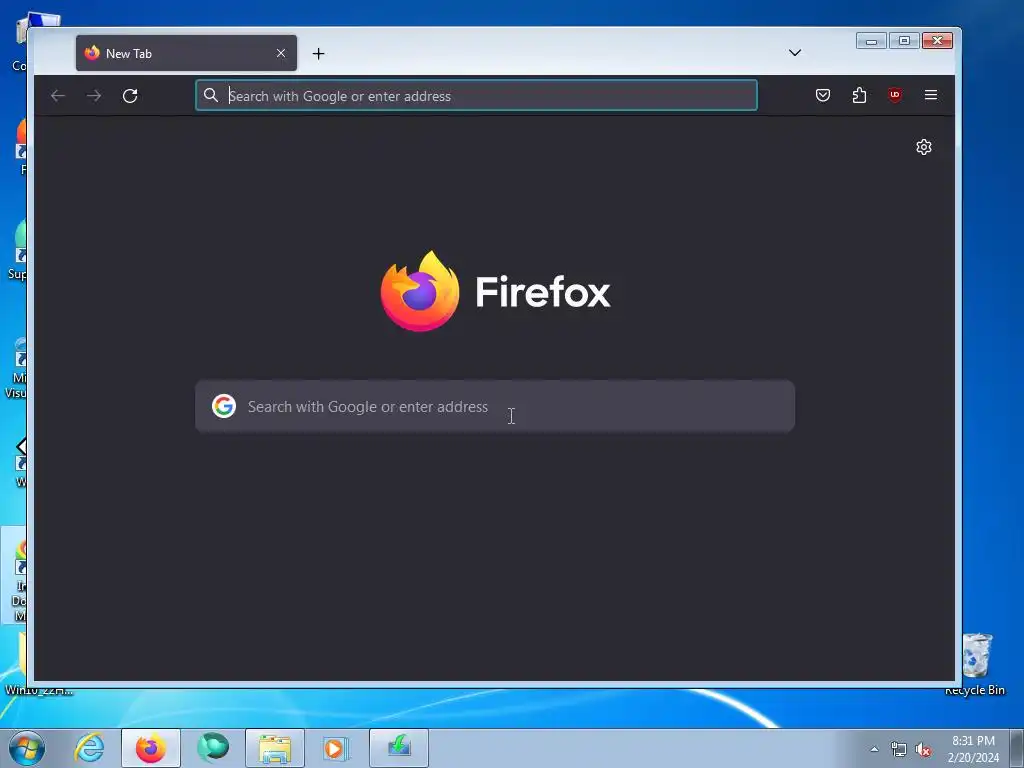Click the Show desktop strip at taskbar end
This screenshot has height=768, width=1024.
tap(1017, 748)
